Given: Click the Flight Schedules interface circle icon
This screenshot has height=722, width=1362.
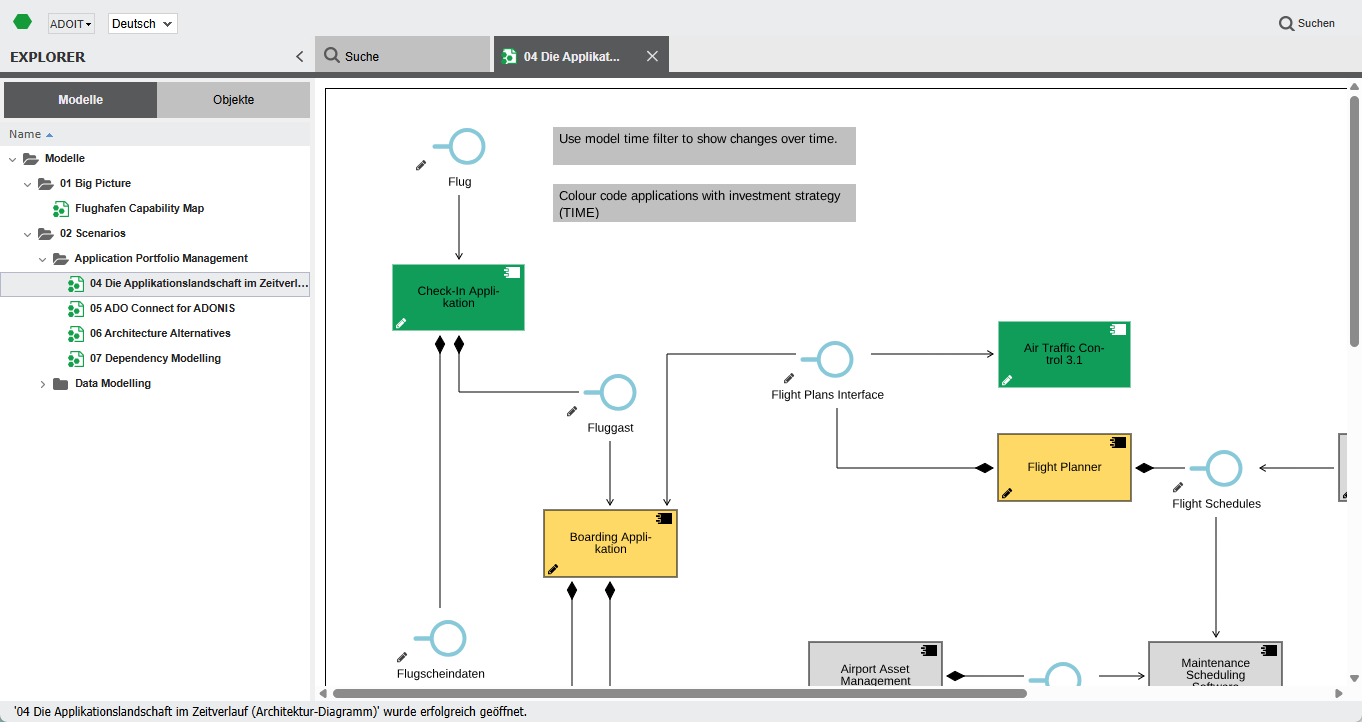Looking at the screenshot, I should coord(1223,468).
